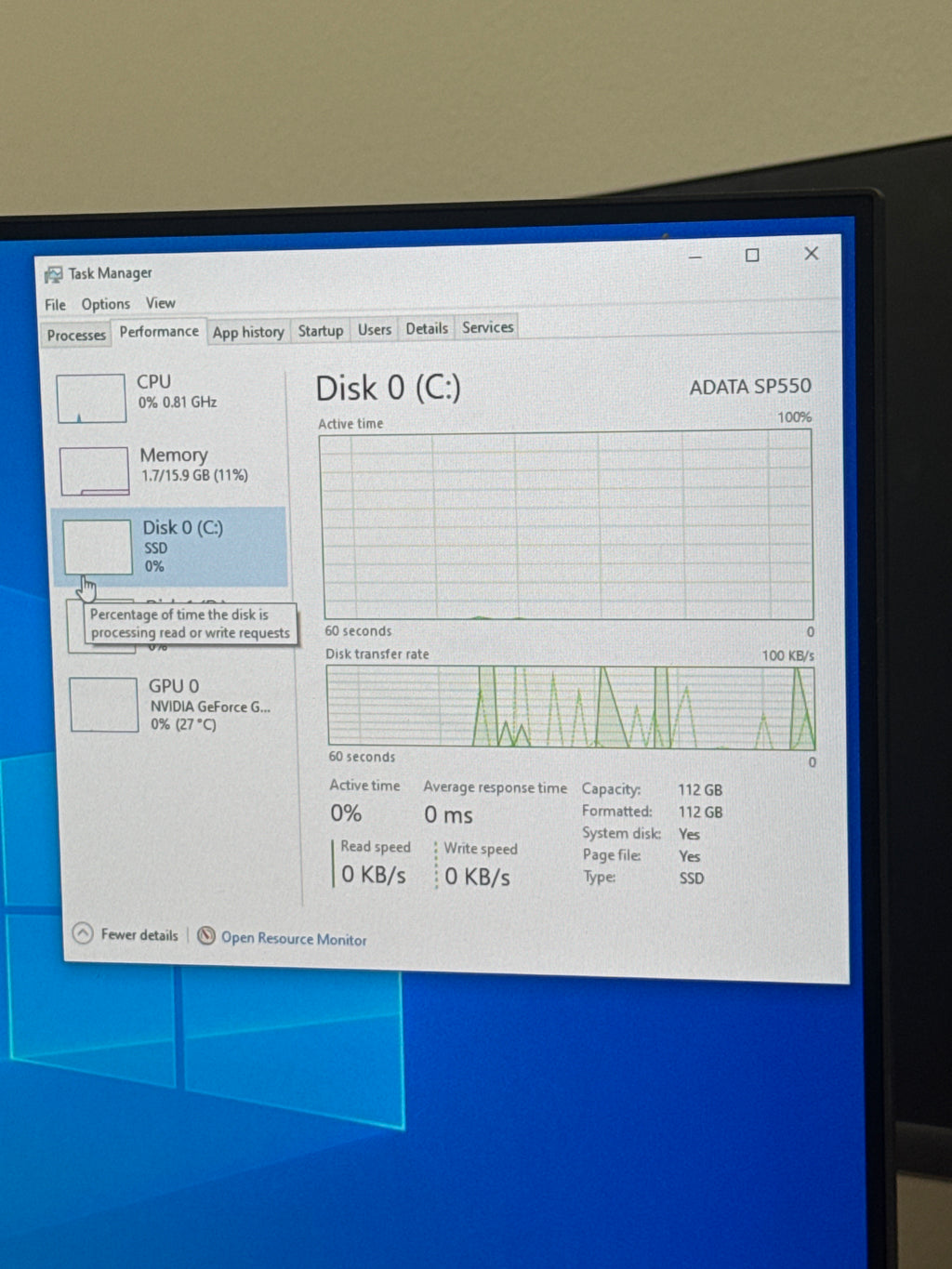Image resolution: width=952 pixels, height=1269 pixels.
Task: Select the GPU 0 graph thumbnail
Action: [x=104, y=705]
